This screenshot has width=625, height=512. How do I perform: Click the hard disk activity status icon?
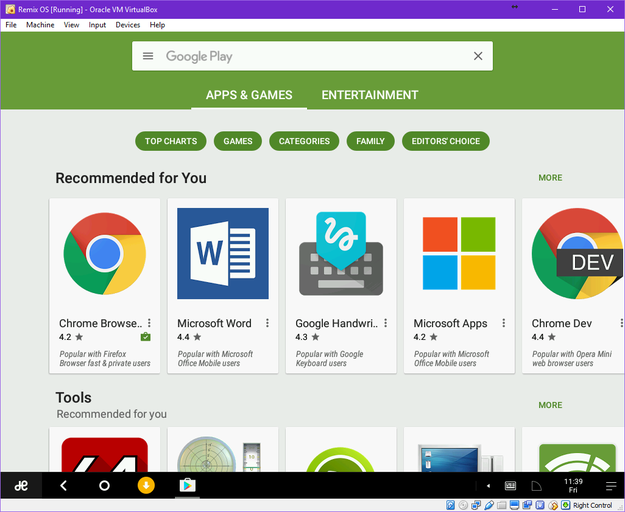pyautogui.click(x=450, y=505)
